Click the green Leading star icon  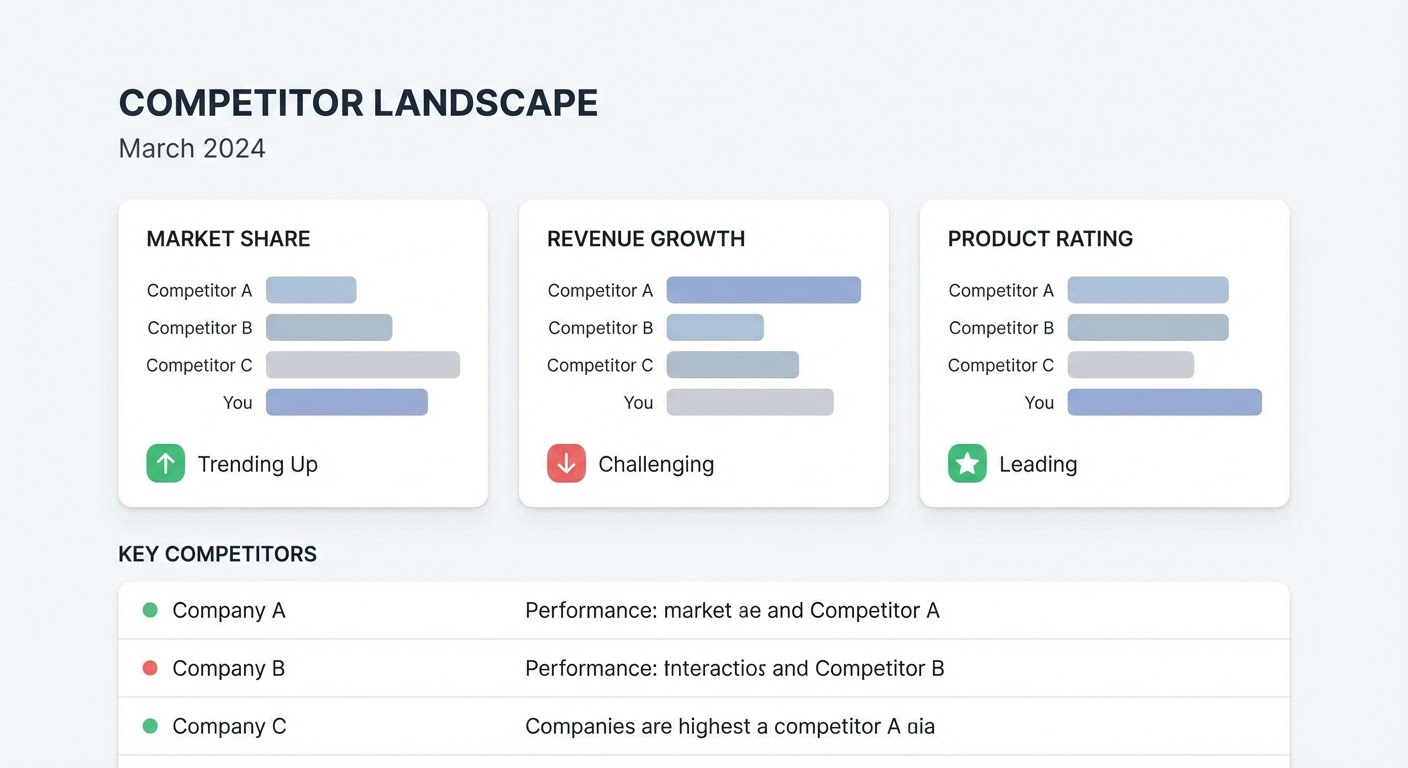967,464
